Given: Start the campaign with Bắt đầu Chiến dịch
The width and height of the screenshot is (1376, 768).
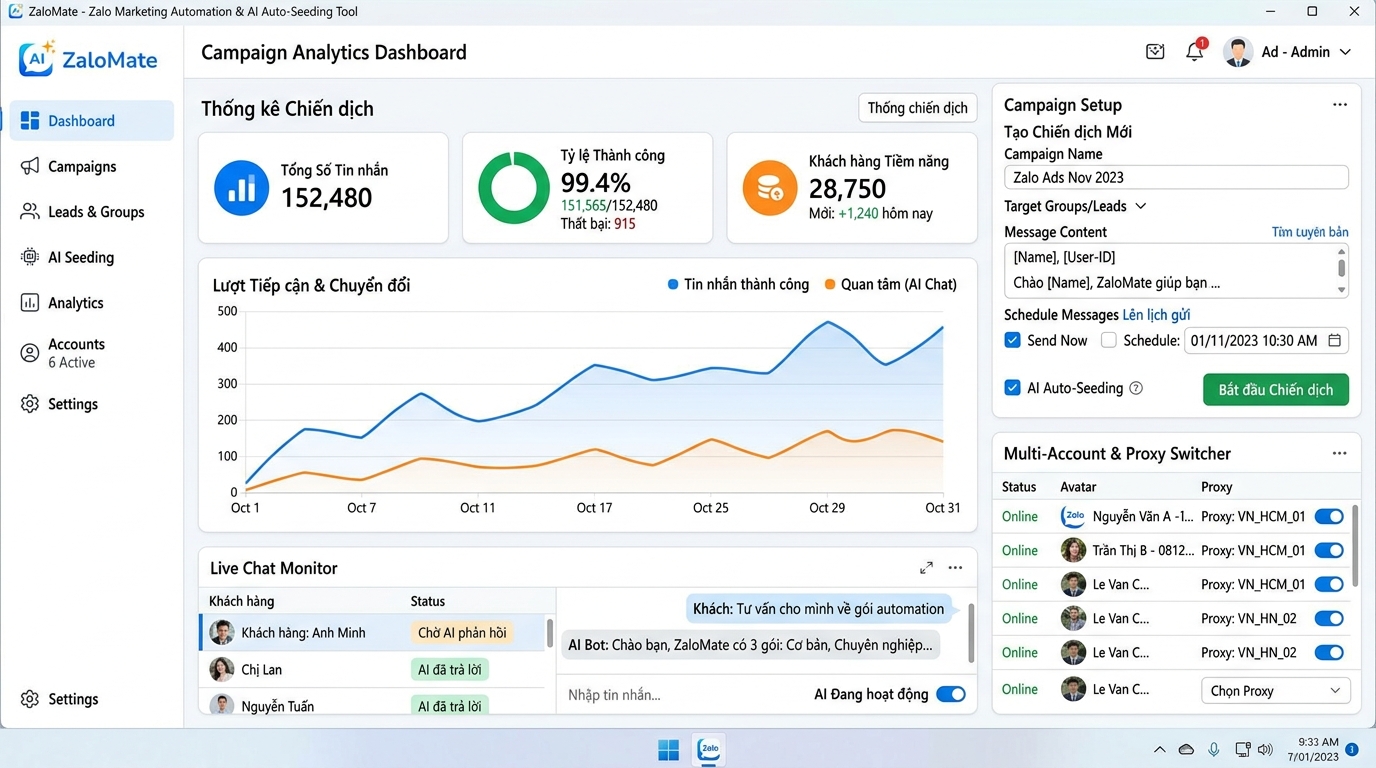Looking at the screenshot, I should pyautogui.click(x=1275, y=389).
